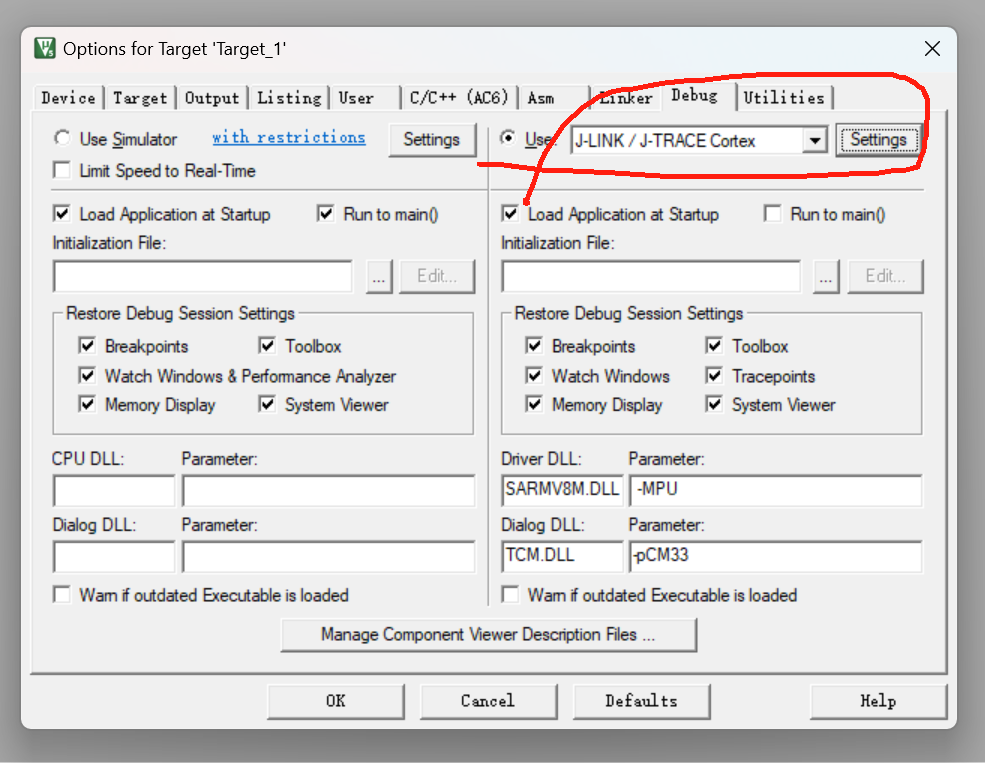Open the Output tab
Screen dimensions: 985x763
point(212,98)
